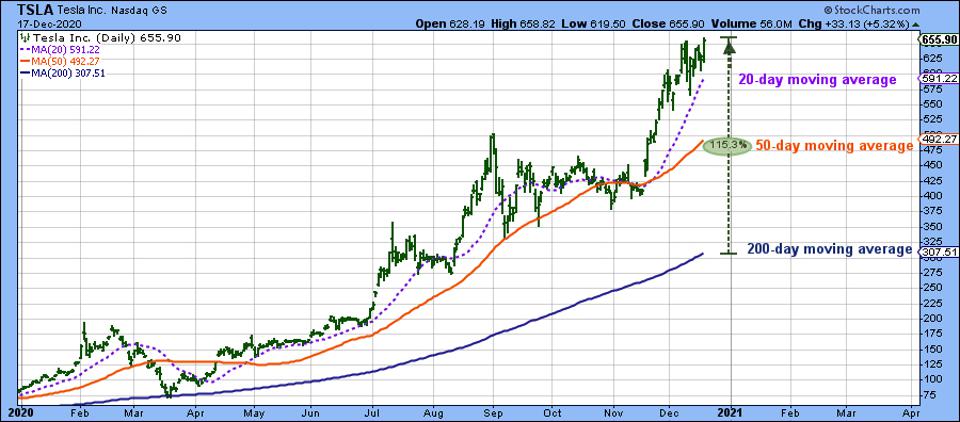Click the 20-day moving average annotation
The image size is (960, 422).
817,79
